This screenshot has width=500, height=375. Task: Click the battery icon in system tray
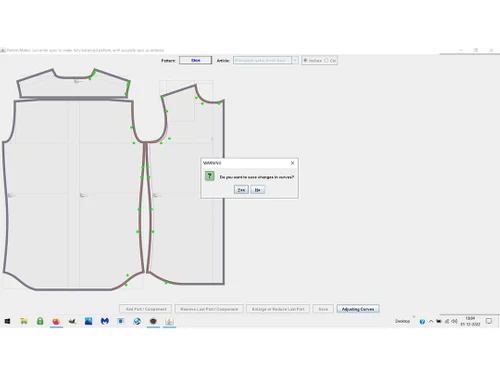tap(439, 321)
